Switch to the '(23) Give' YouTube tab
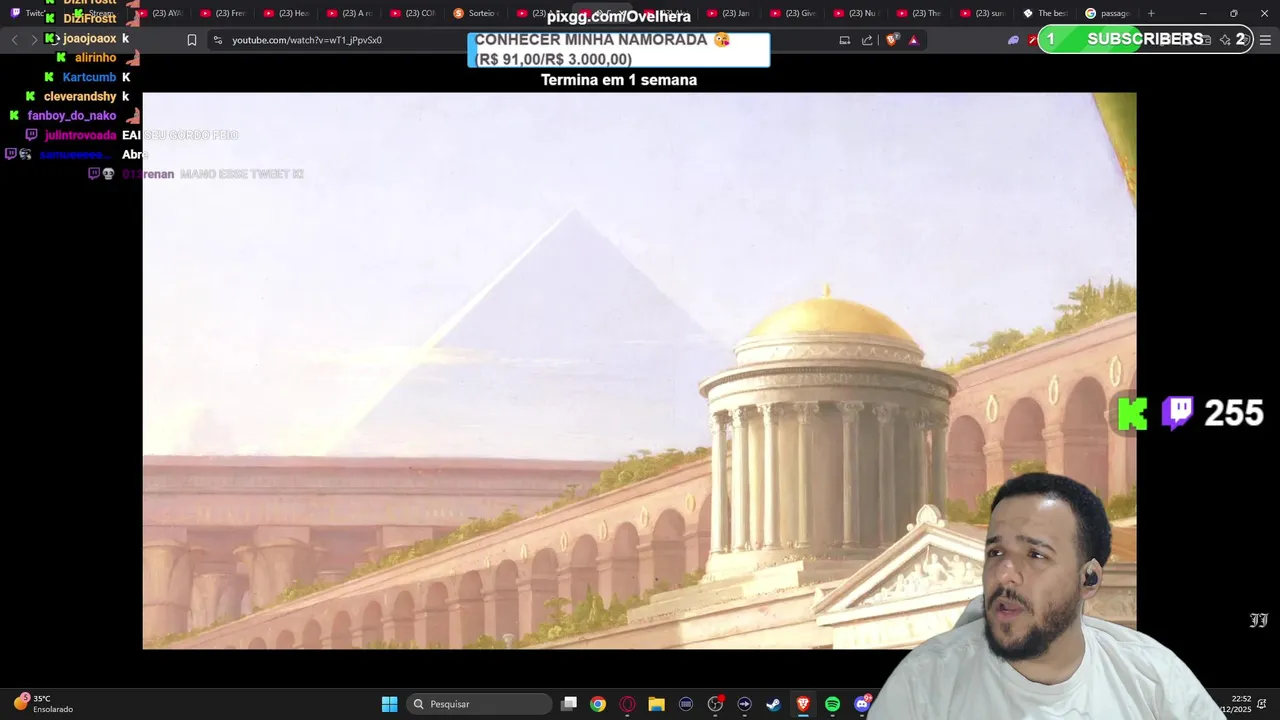This screenshot has width=1280, height=720. coord(793,13)
